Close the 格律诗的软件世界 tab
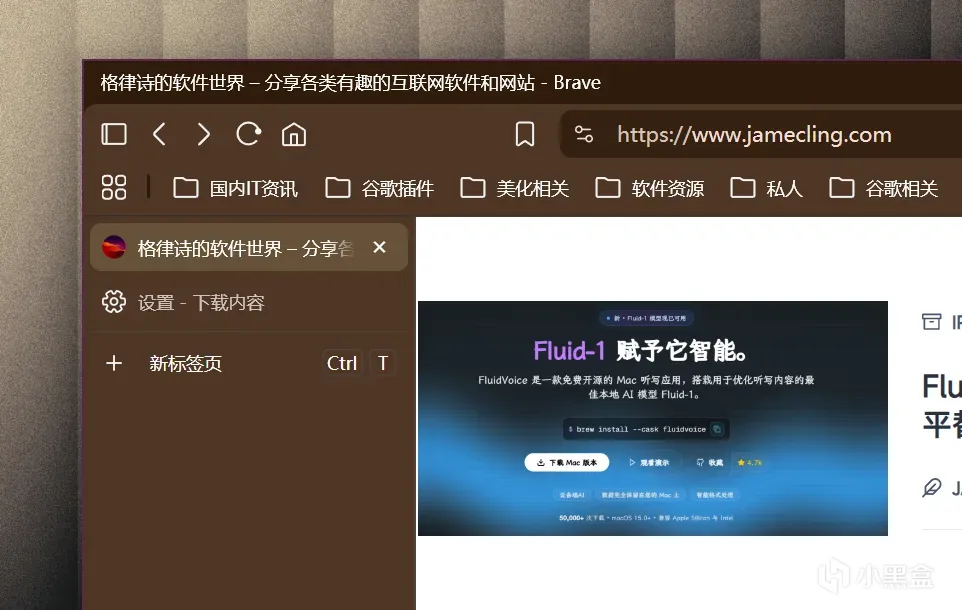The height and width of the screenshot is (610, 962). click(x=379, y=247)
